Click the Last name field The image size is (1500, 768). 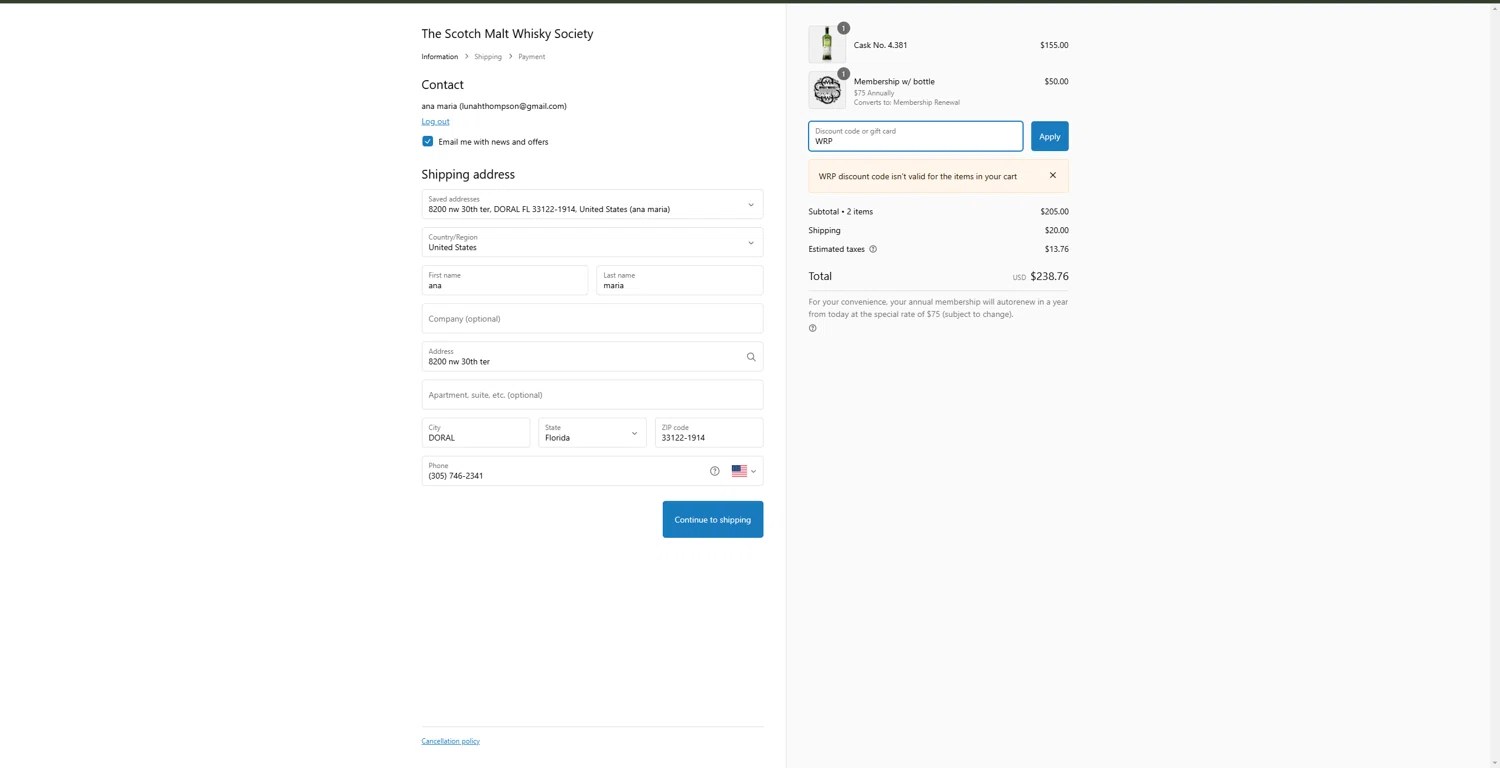[x=680, y=280]
